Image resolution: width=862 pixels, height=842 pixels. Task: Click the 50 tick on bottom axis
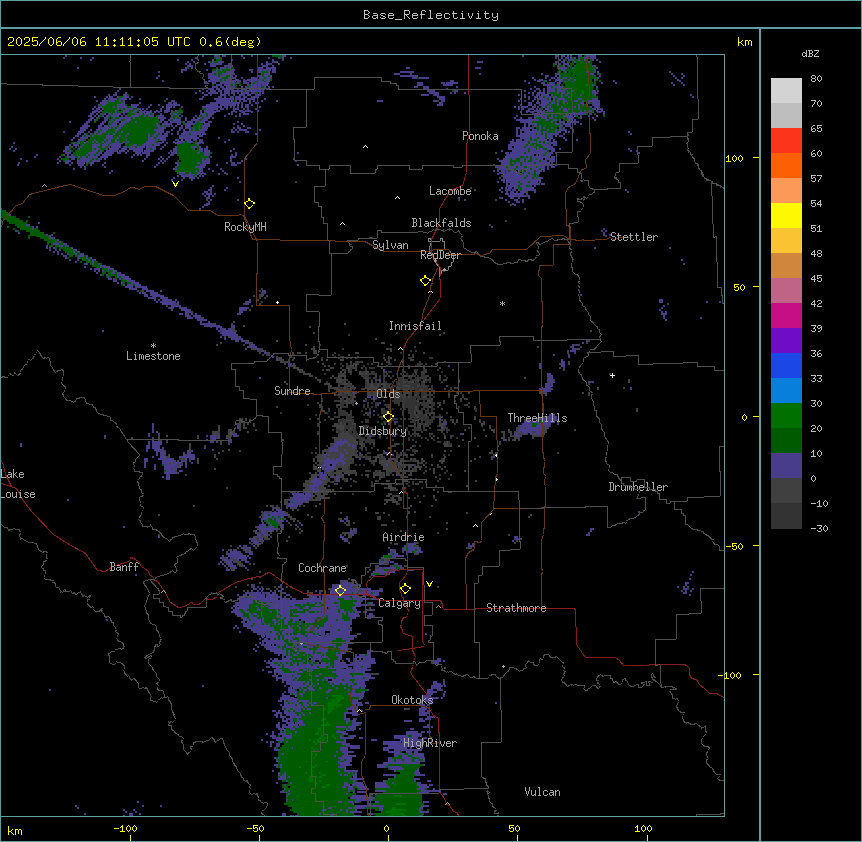[x=514, y=828]
